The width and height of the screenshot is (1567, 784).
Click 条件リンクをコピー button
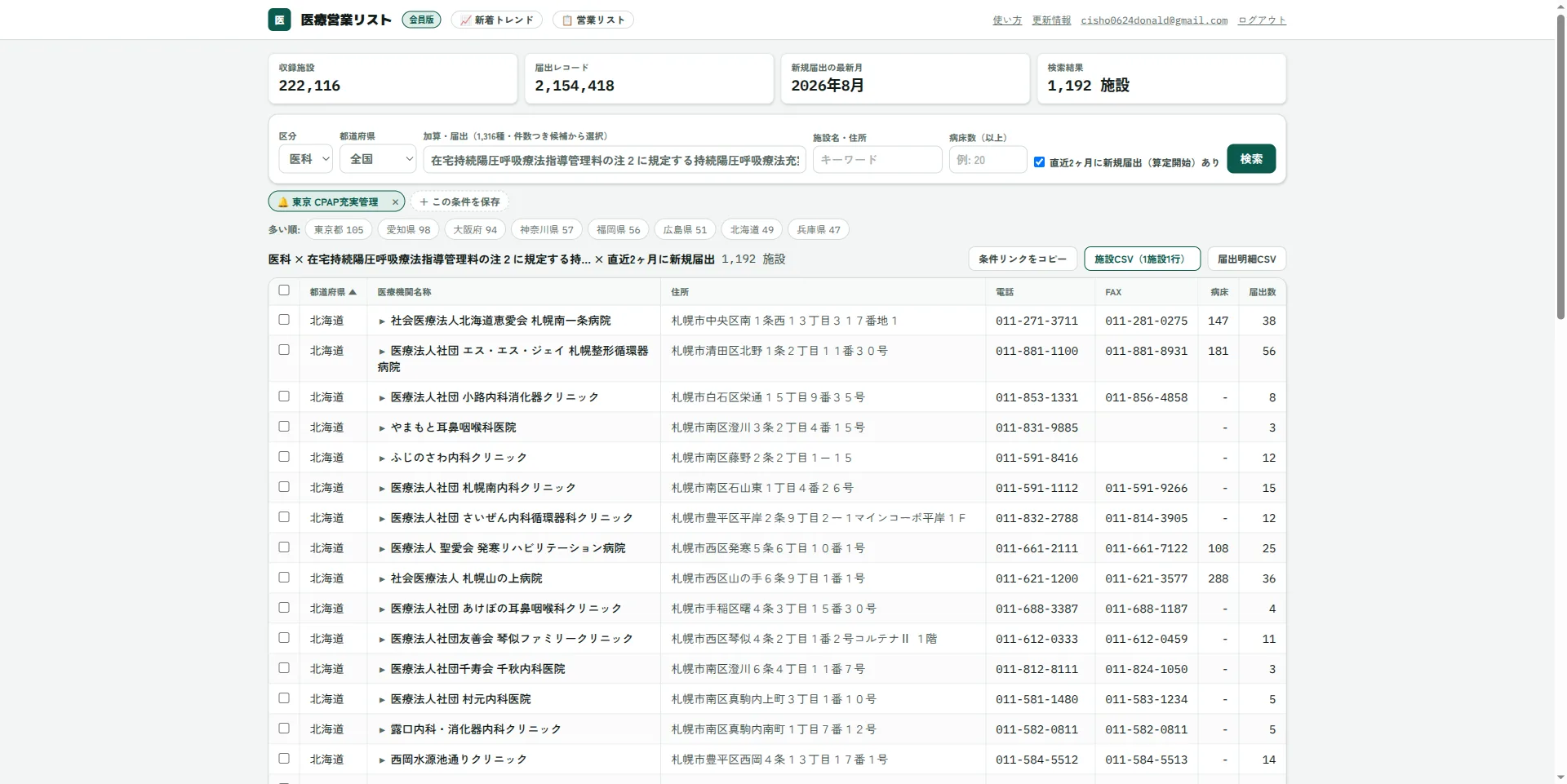pos(1023,259)
